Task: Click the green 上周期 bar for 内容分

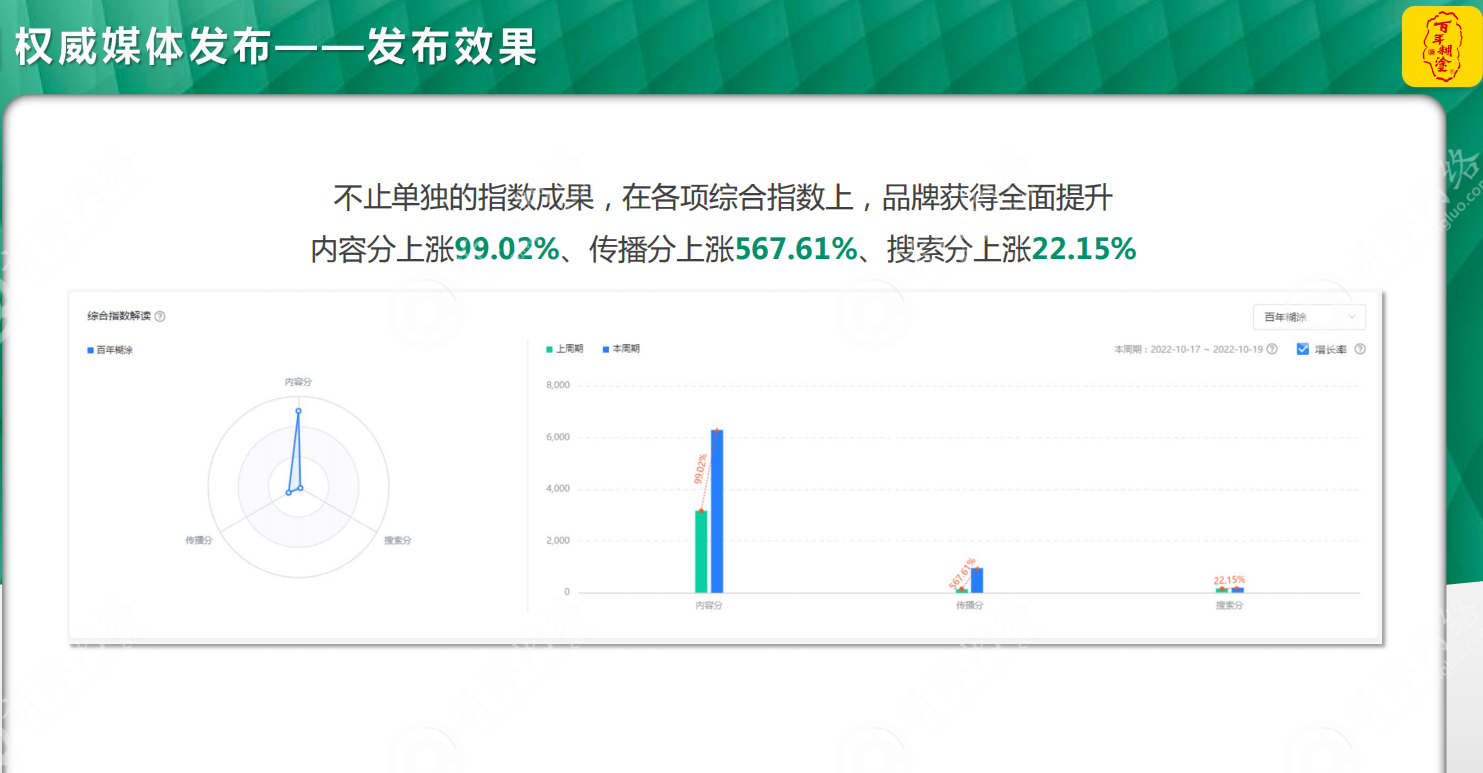Action: point(701,551)
